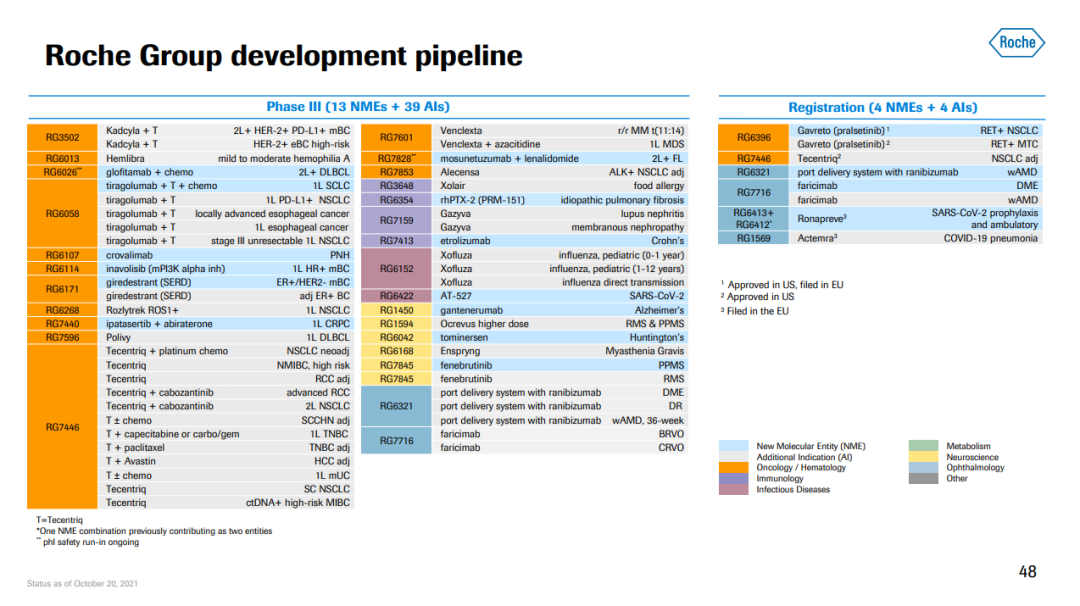Image resolution: width=1080 pixels, height=606 pixels.
Task: Click the 'Roche Group development pipeline' title
Action: point(284,56)
